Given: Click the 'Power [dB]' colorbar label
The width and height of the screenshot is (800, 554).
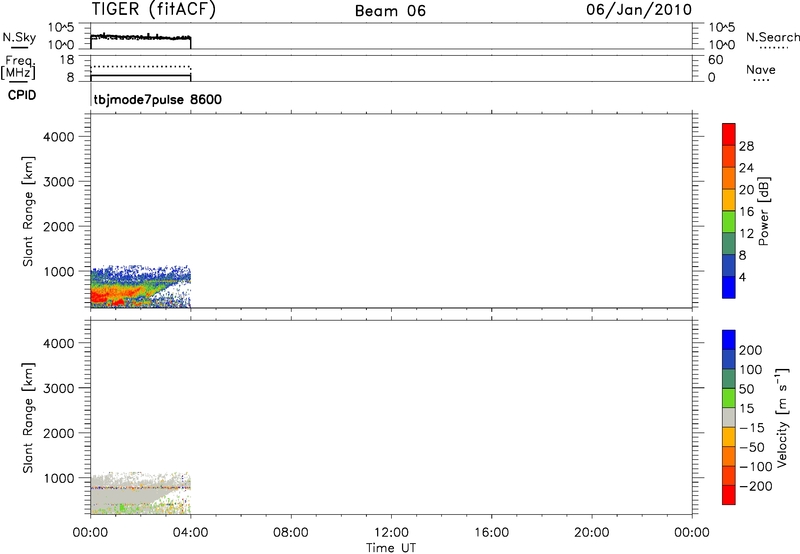Looking at the screenshot, I should [x=763, y=211].
